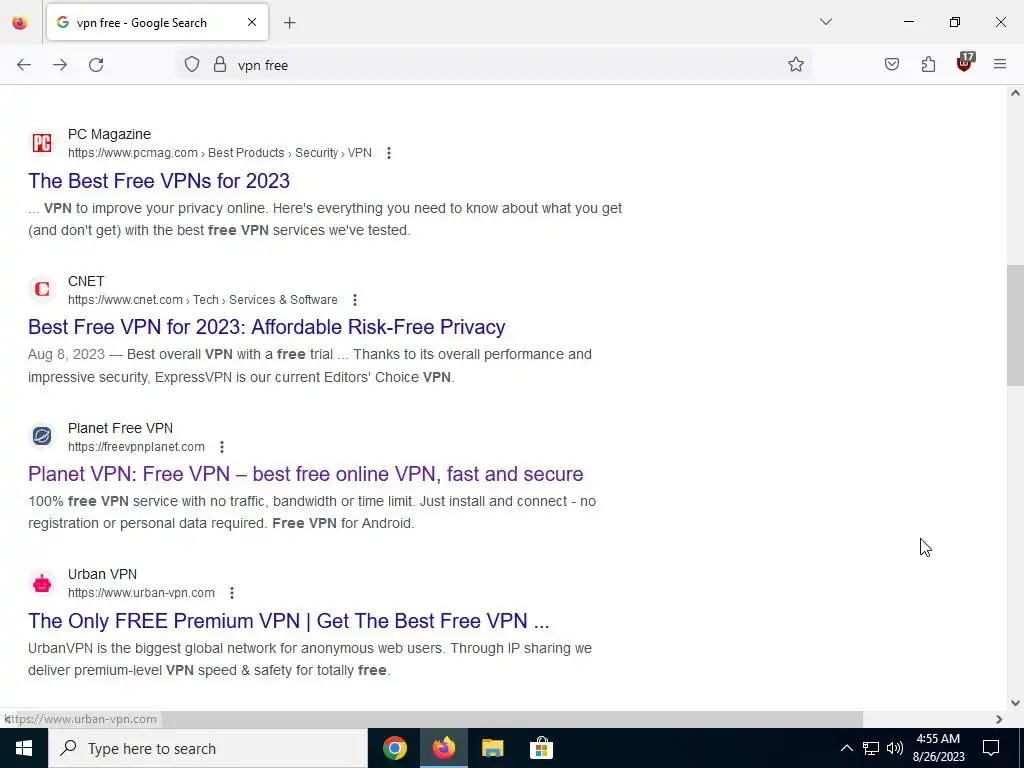Open more options for Planet Free VPN result
The width and height of the screenshot is (1024, 768).
click(x=222, y=447)
